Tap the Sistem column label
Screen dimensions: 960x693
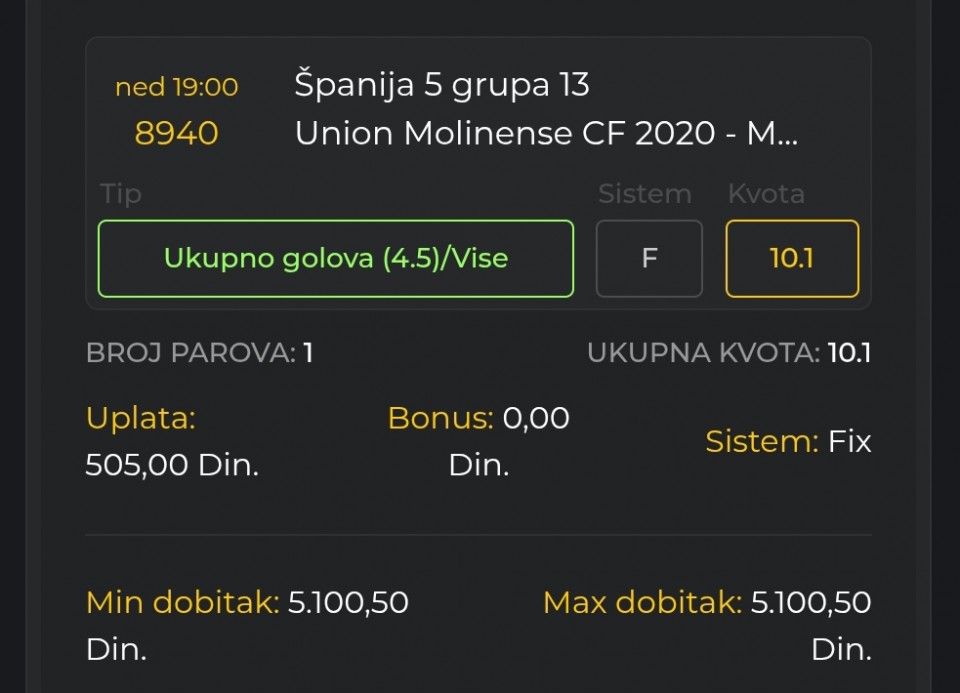click(645, 193)
